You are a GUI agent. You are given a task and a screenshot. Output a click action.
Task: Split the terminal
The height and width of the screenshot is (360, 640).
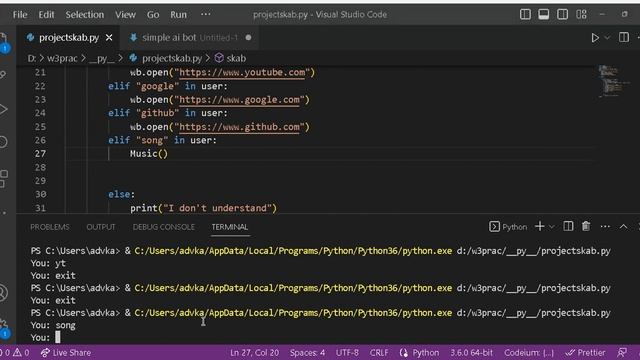[568, 226]
